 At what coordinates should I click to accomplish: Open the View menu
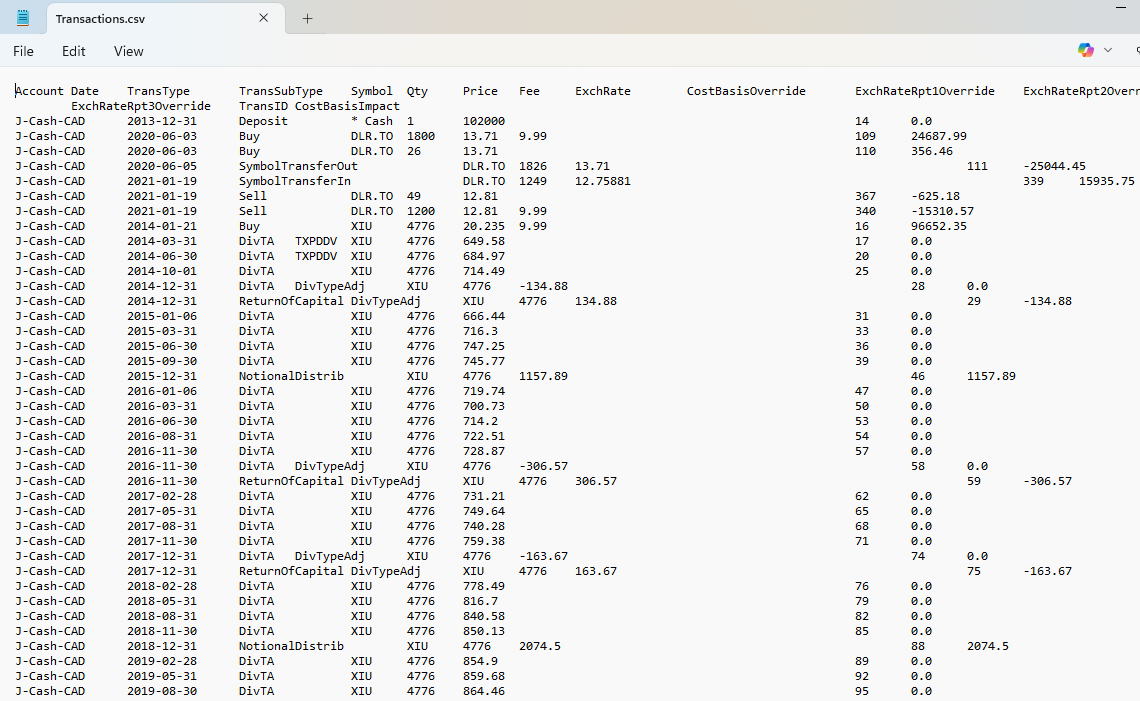click(128, 51)
